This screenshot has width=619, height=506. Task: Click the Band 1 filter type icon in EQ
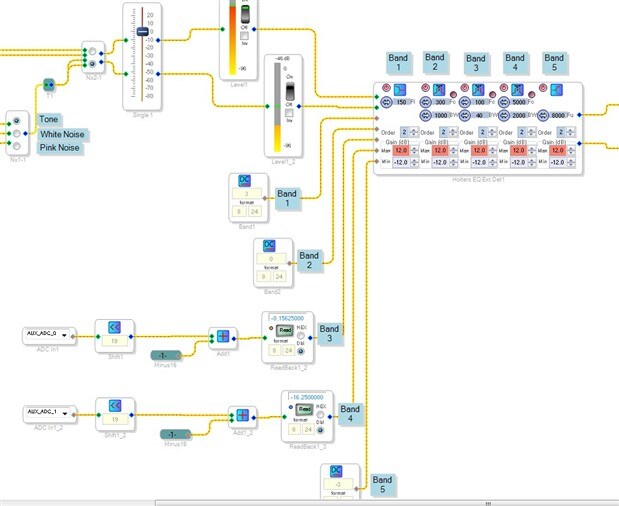(x=400, y=90)
